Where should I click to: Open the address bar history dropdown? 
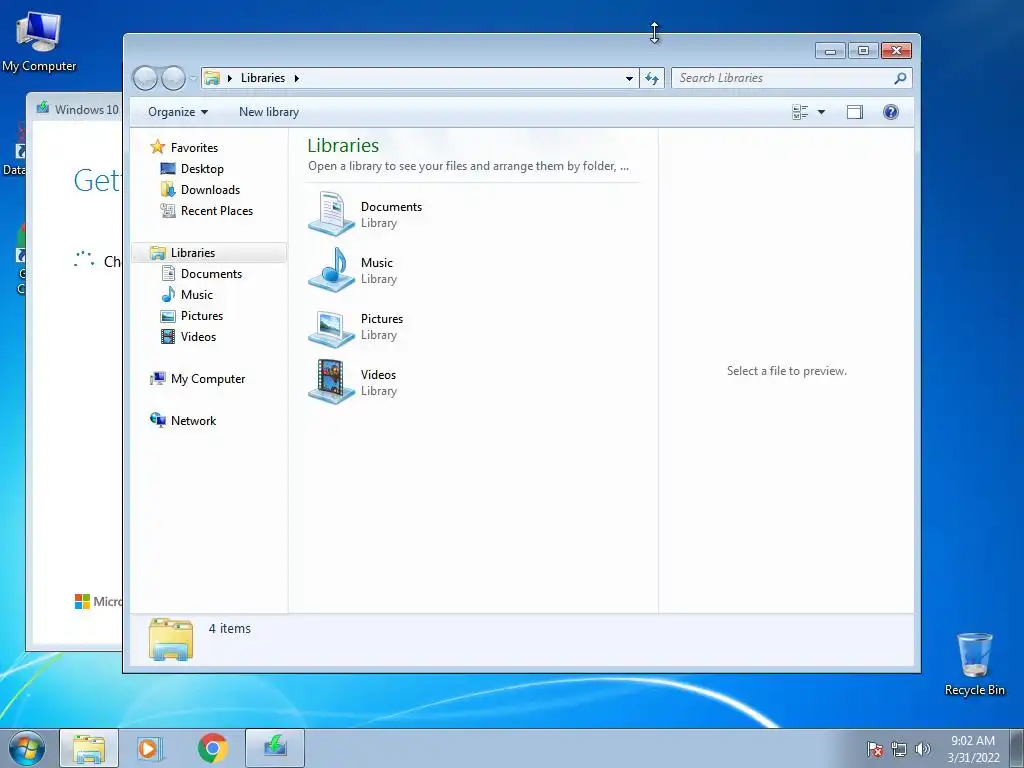[x=629, y=78]
